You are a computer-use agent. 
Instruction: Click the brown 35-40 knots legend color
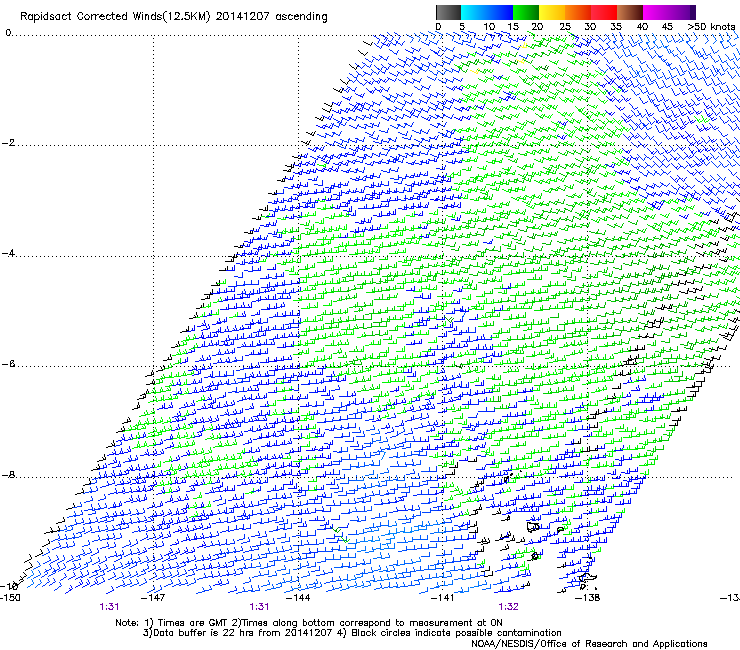(x=630, y=12)
